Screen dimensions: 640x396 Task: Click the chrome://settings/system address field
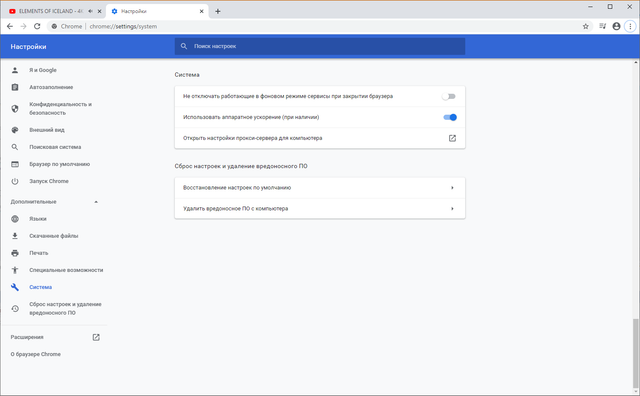123,26
